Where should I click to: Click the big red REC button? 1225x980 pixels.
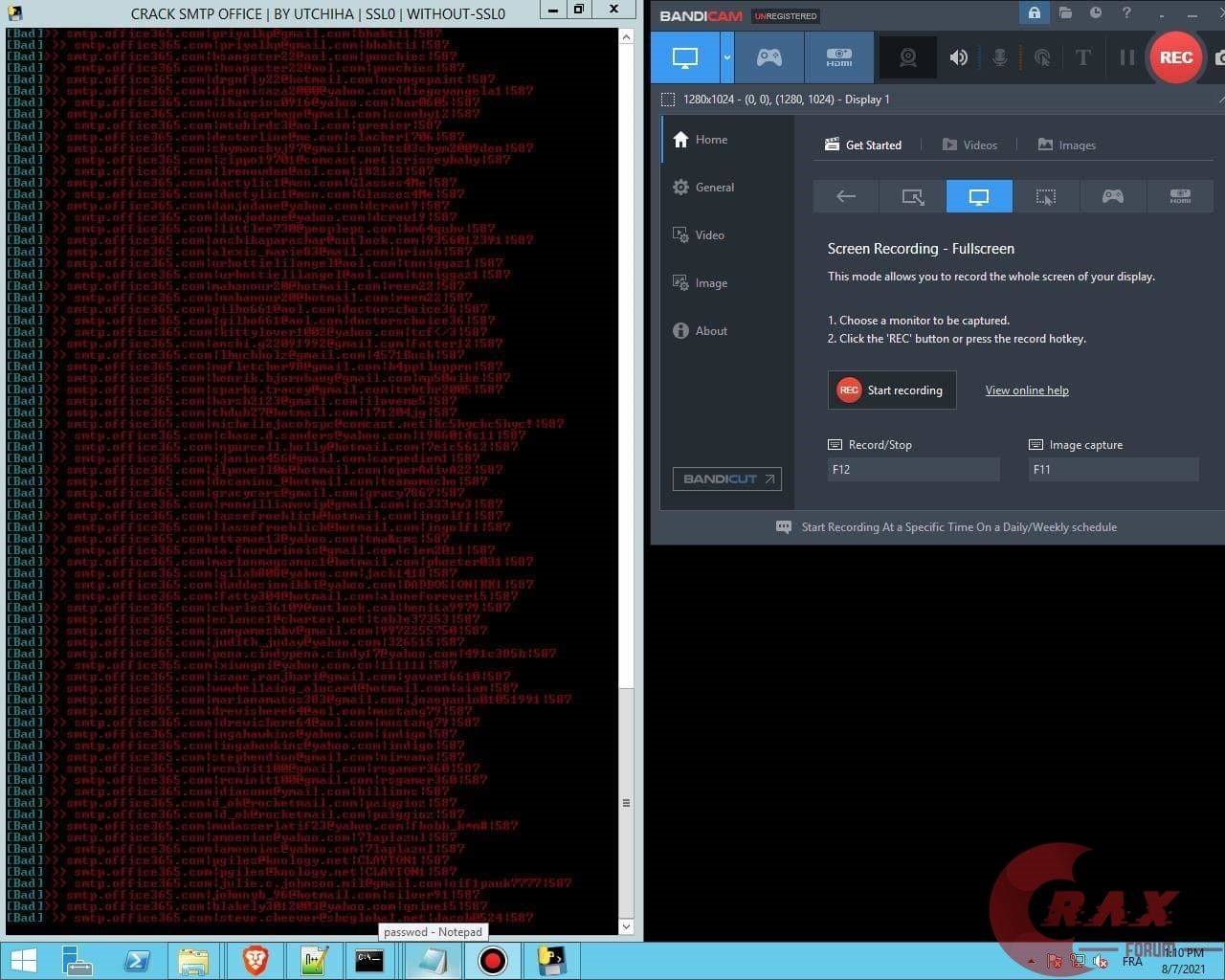1175,57
